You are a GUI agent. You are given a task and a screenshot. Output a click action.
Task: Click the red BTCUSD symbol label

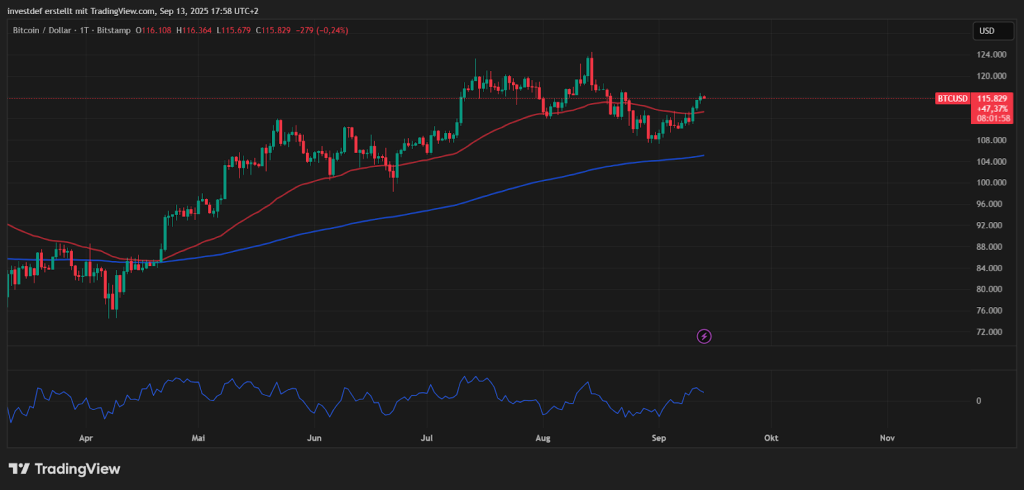pyautogui.click(x=952, y=99)
